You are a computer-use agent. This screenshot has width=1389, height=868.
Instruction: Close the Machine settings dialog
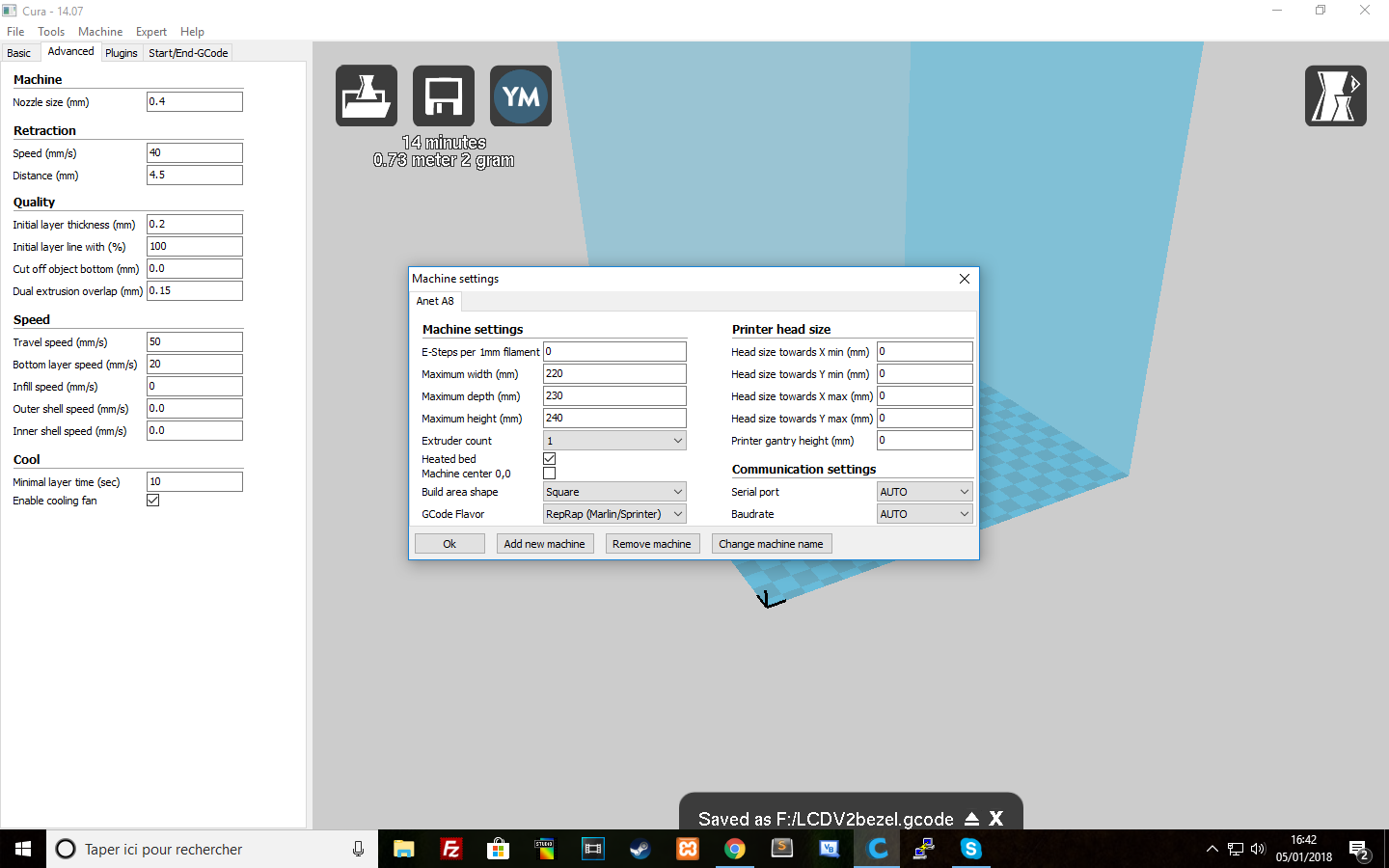[965, 279]
